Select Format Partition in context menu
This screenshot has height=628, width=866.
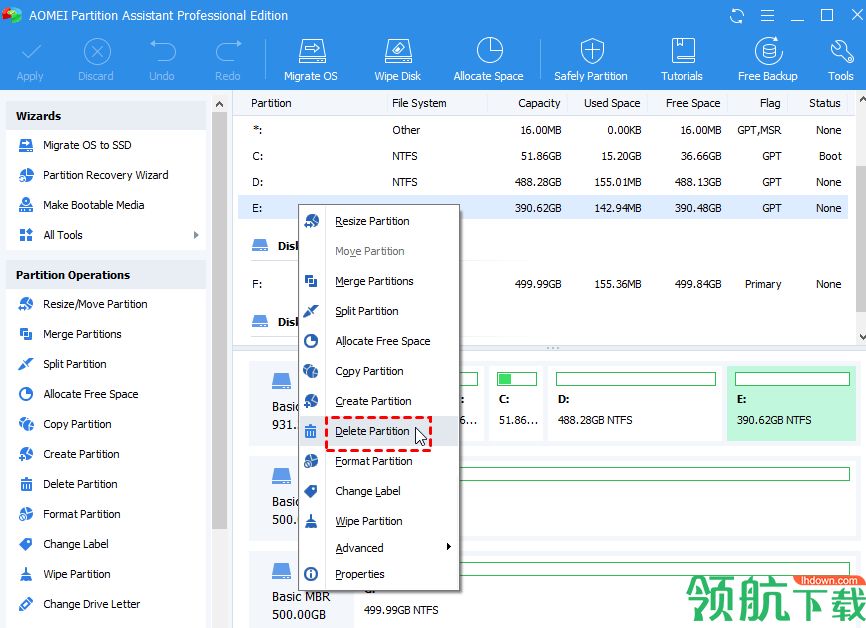pos(373,461)
